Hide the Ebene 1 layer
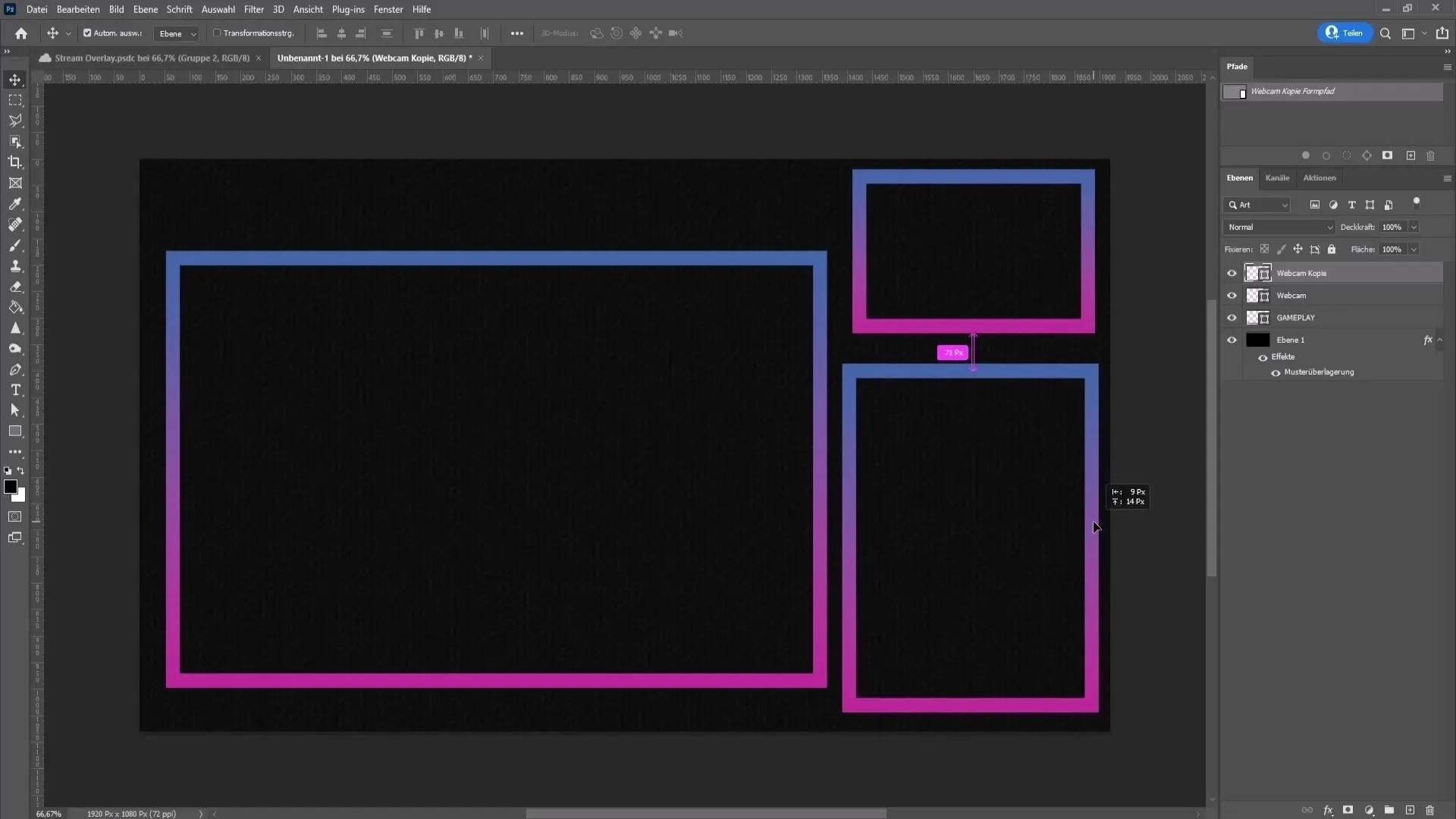This screenshot has height=819, width=1456. tap(1232, 340)
